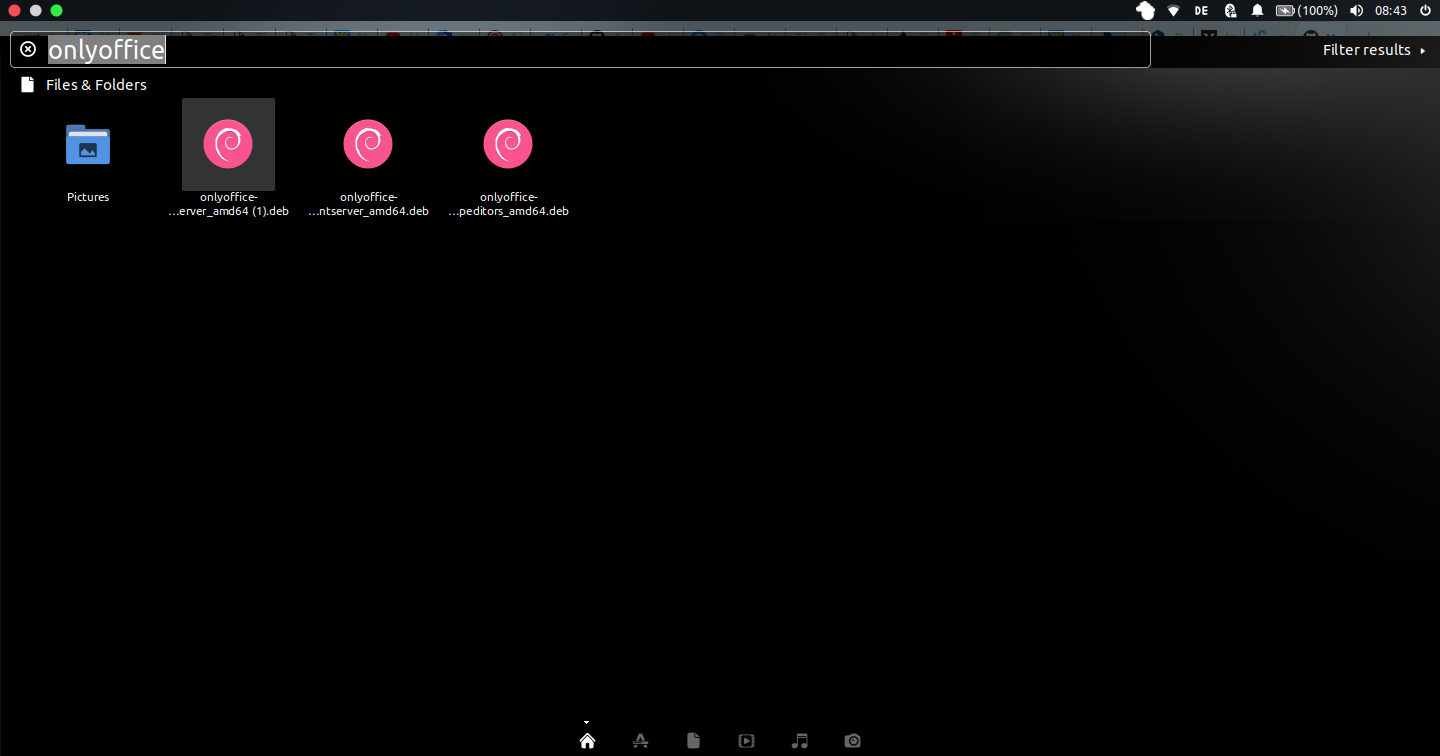This screenshot has width=1440, height=756.
Task: Open the Bluetooth indicator
Action: pos(1229,11)
